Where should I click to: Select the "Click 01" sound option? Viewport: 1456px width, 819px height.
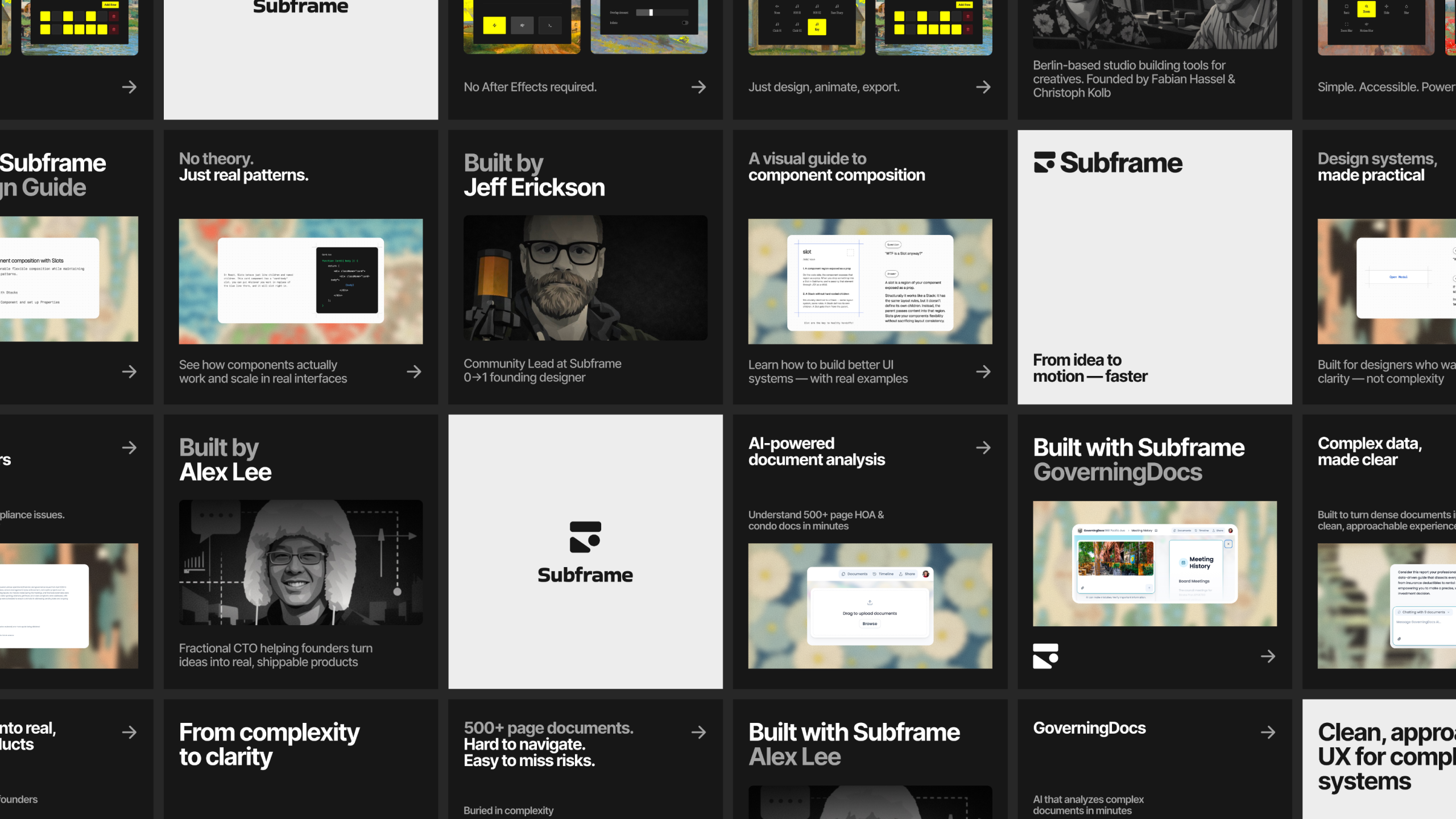[x=777, y=27]
